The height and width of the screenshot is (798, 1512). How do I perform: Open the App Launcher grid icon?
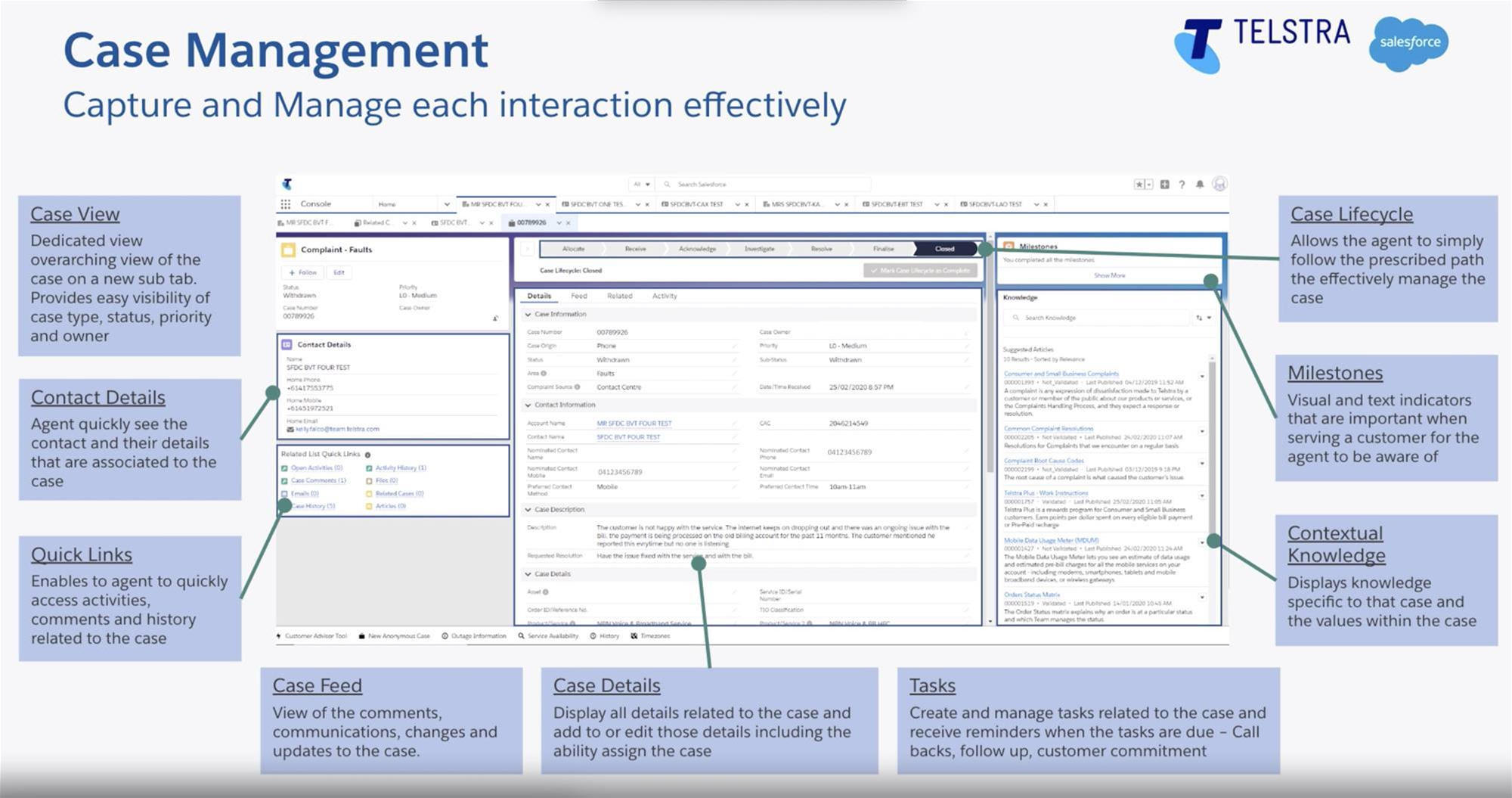[285, 204]
